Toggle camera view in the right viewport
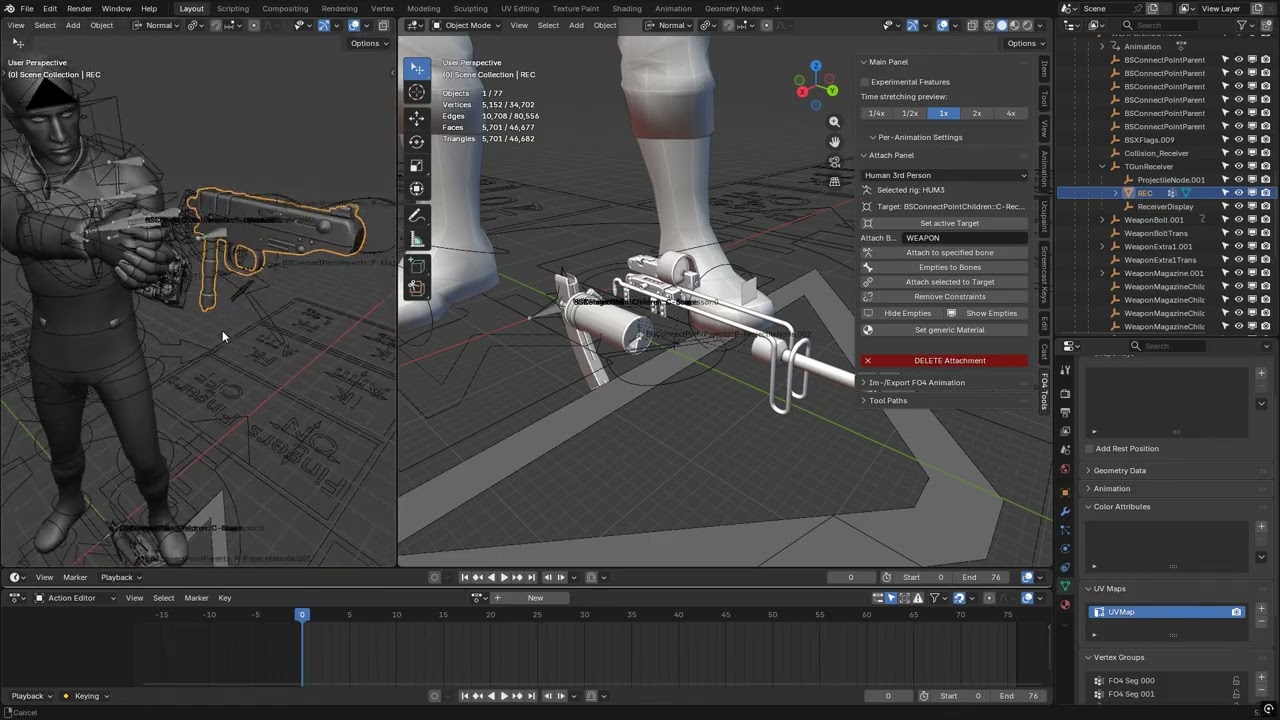1280x720 pixels. [834, 162]
